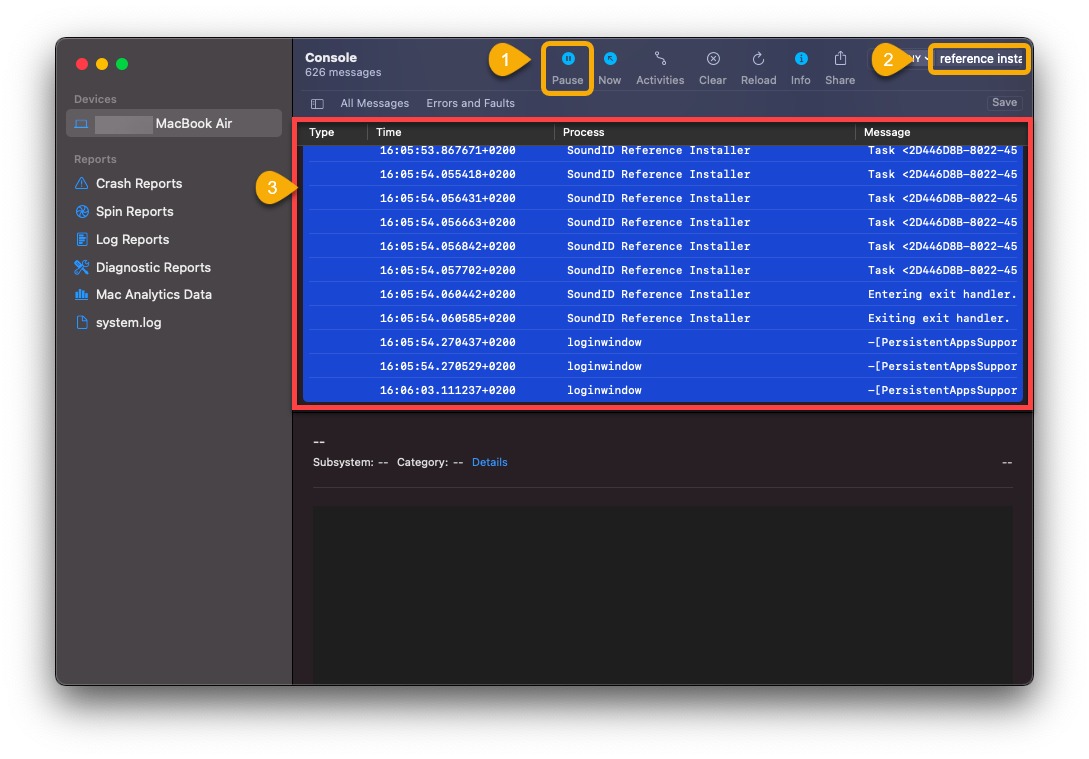This screenshot has width=1089, height=759.
Task: Select loginwindow message at 16:06:03.111237+0200
Action: pyautogui.click(x=663, y=390)
